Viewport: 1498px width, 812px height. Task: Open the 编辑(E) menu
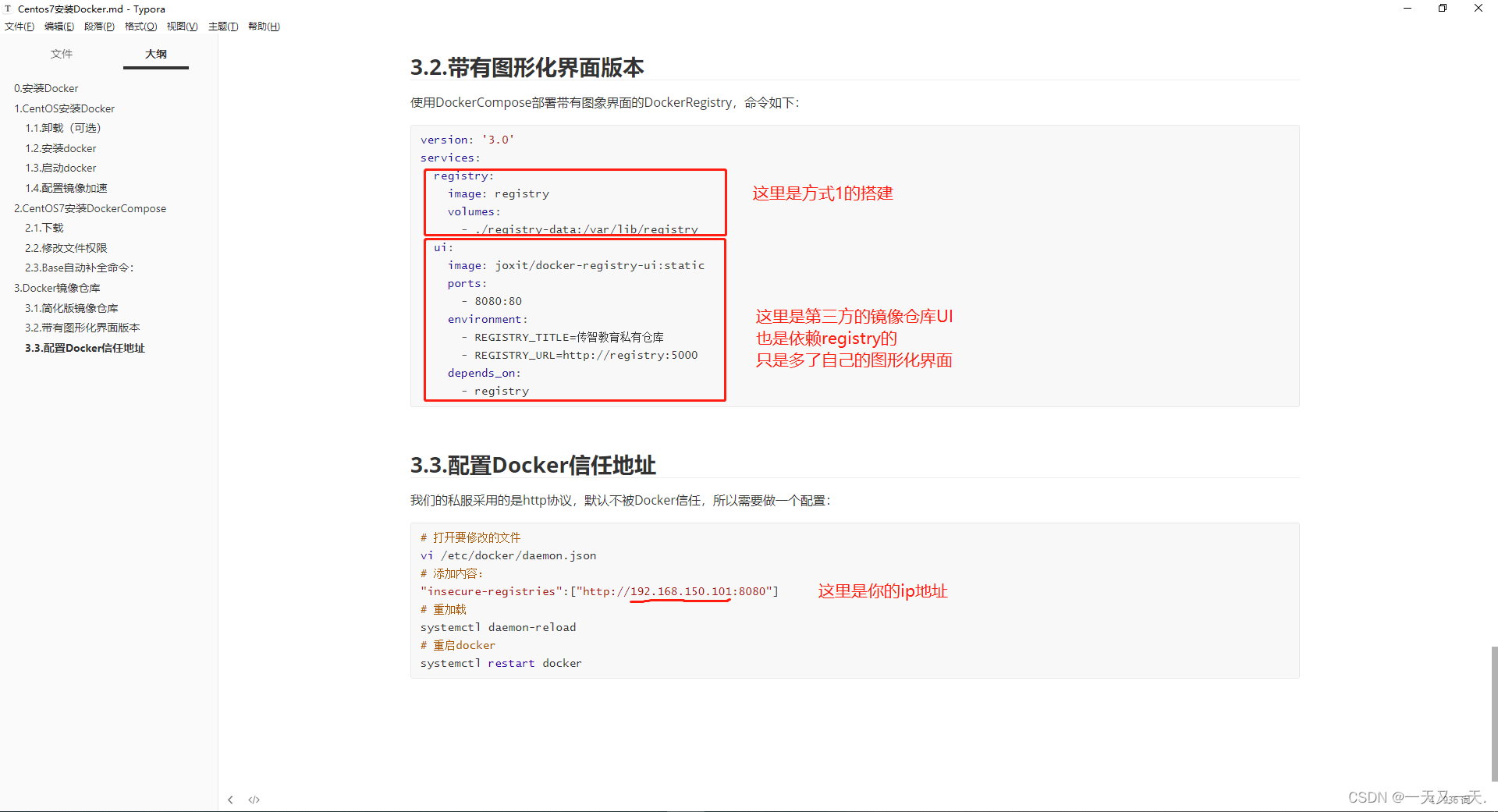tap(59, 26)
